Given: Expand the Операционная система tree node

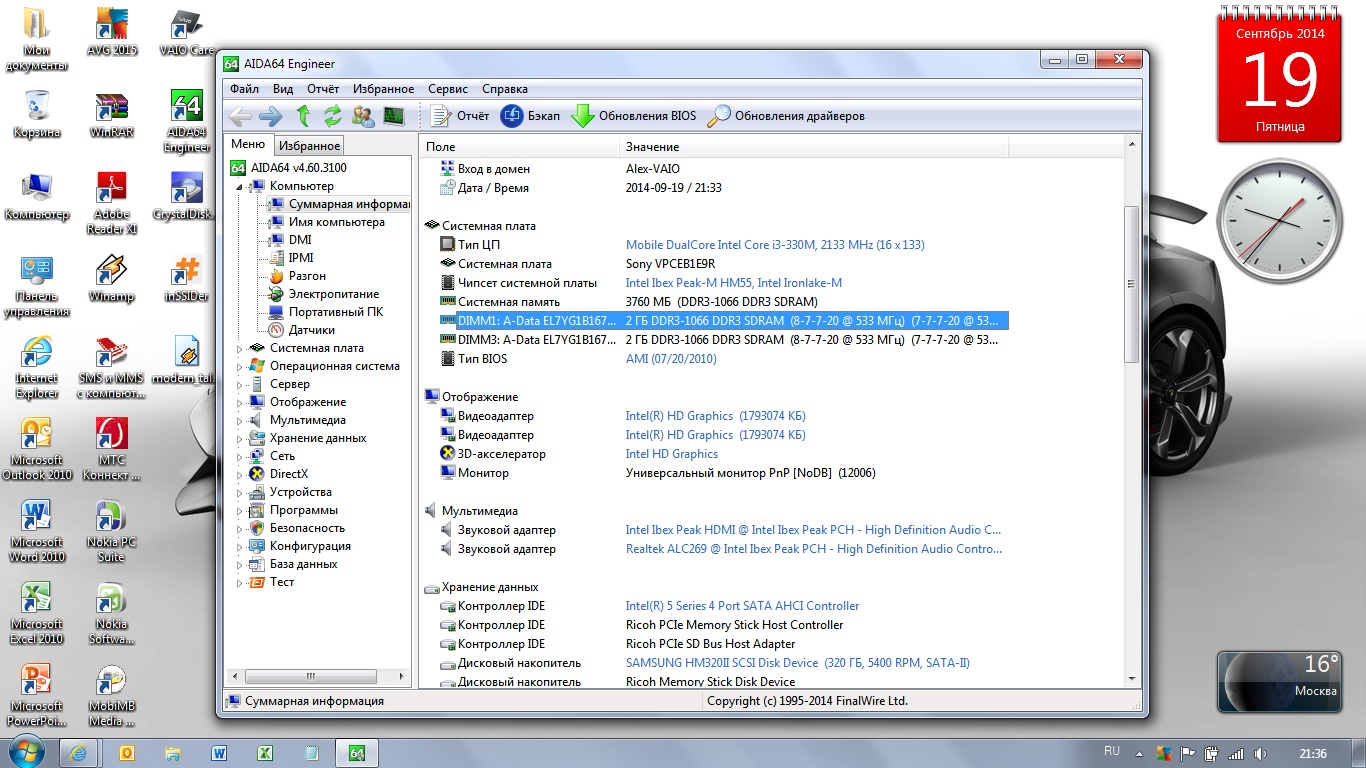Looking at the screenshot, I should [240, 367].
